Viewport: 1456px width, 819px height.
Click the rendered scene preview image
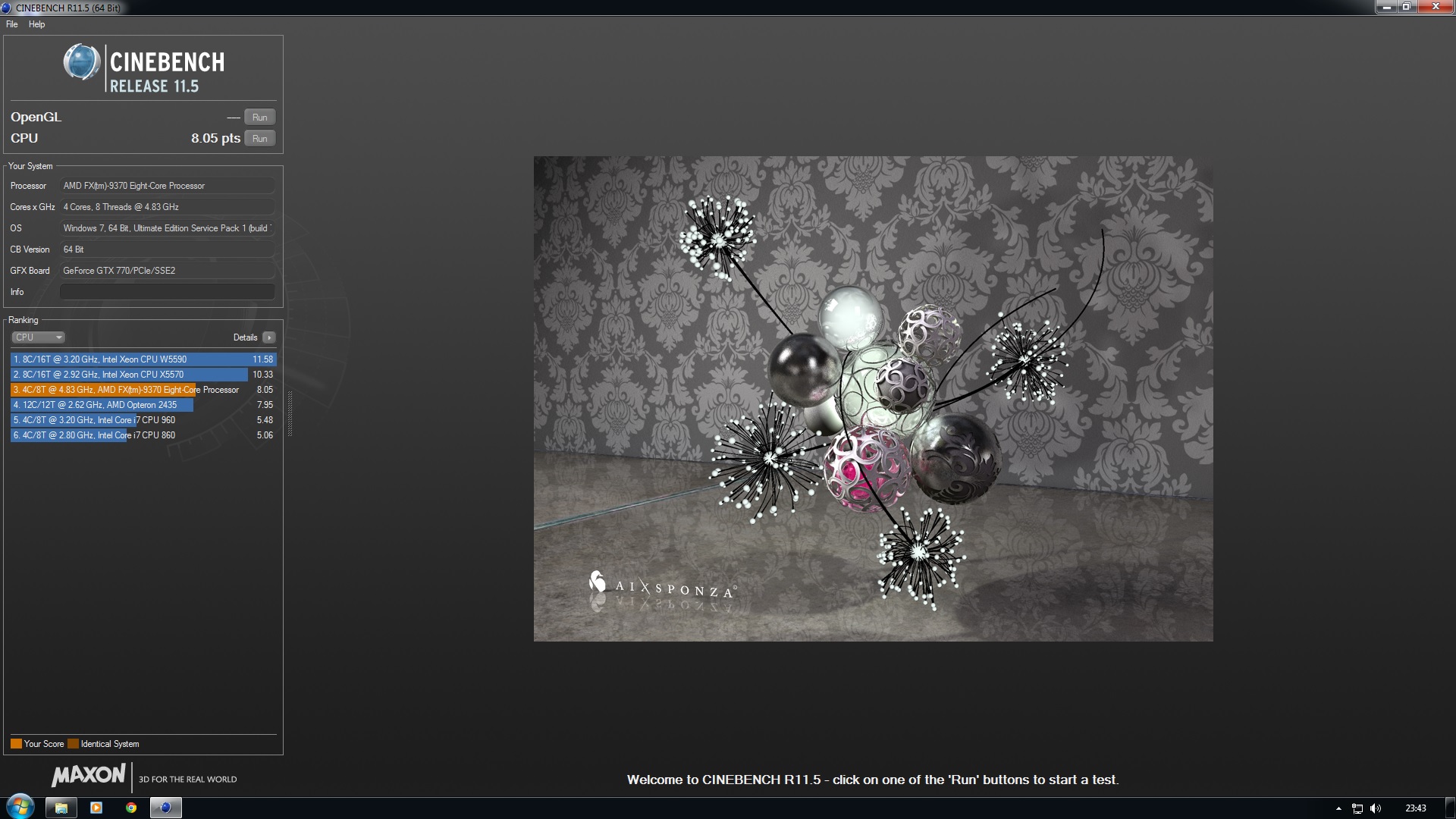pos(873,399)
